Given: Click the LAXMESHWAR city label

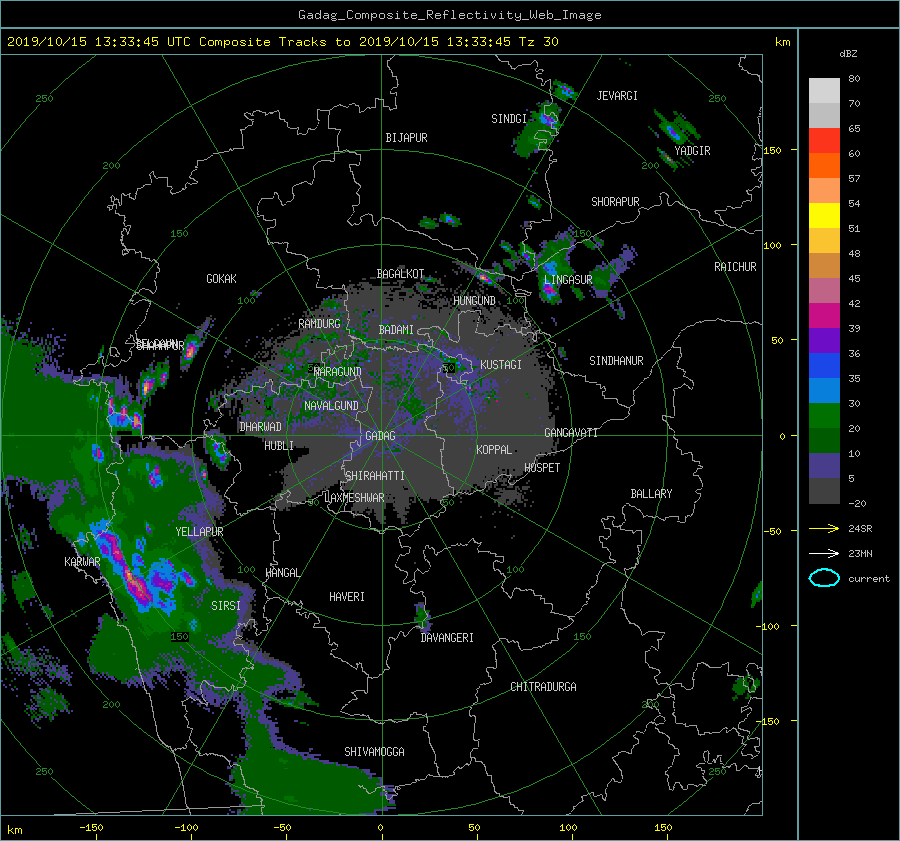Looking at the screenshot, I should click(x=354, y=498).
